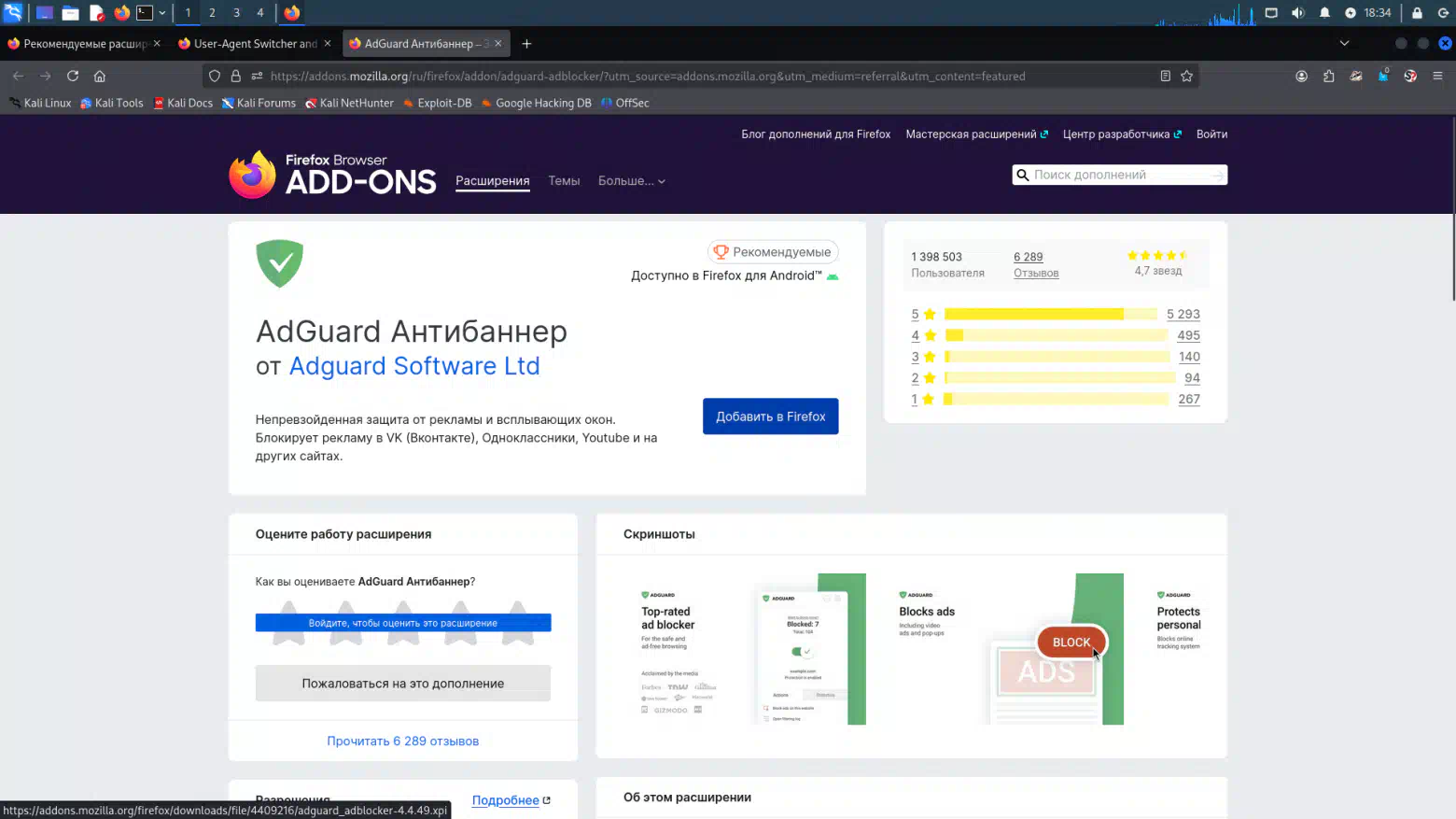Open the Темы section
1456x819 pixels.
564,181
